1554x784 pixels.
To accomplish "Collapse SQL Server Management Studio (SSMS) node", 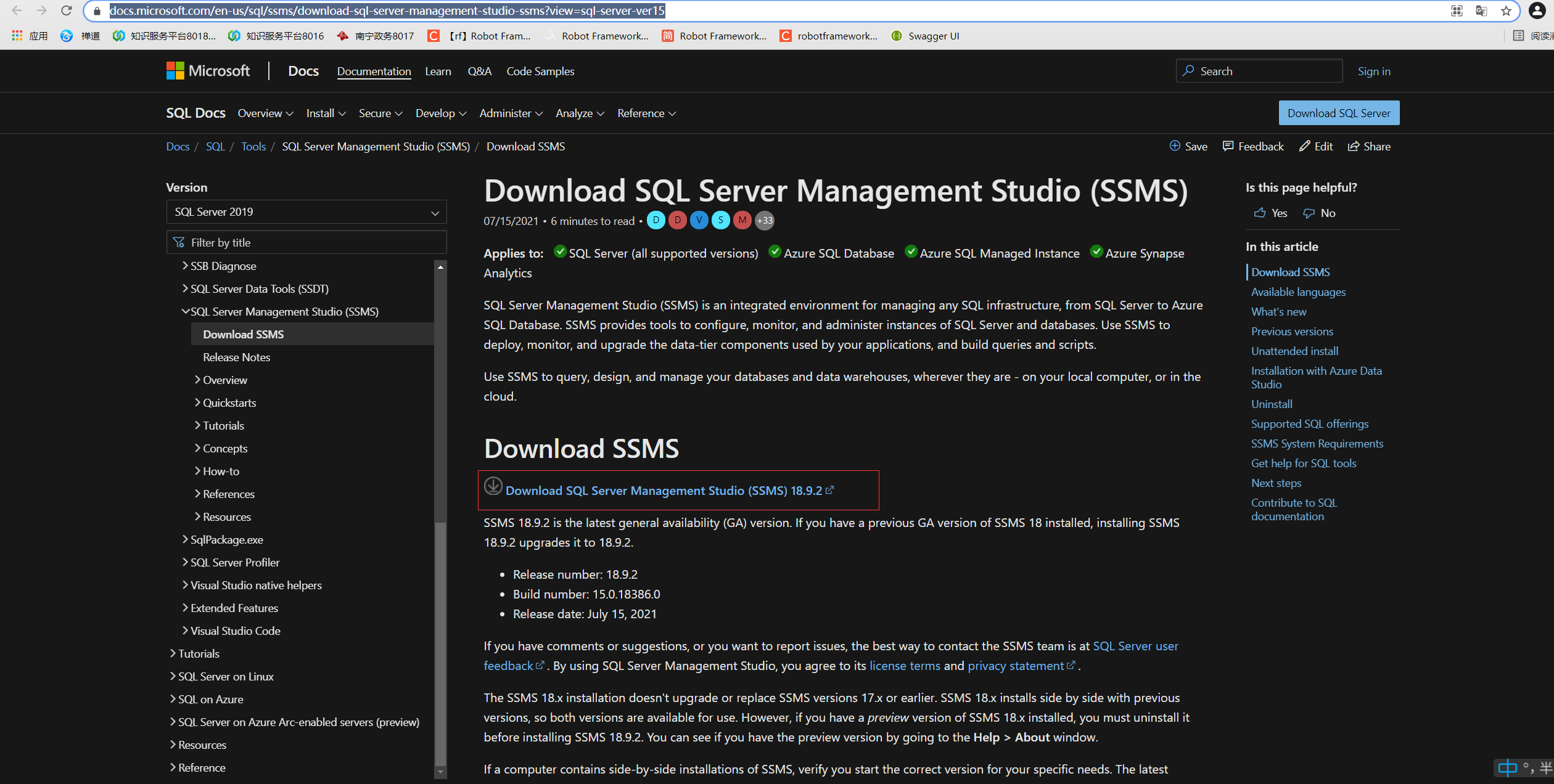I will coord(186,311).
